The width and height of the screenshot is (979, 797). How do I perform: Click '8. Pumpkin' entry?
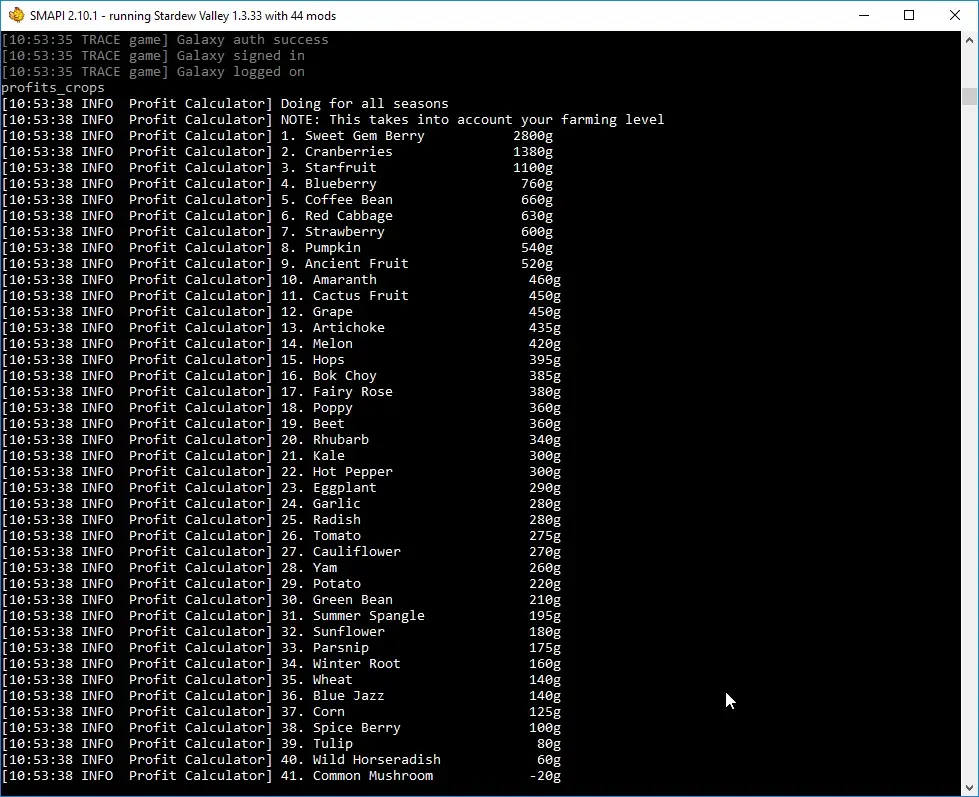click(321, 248)
